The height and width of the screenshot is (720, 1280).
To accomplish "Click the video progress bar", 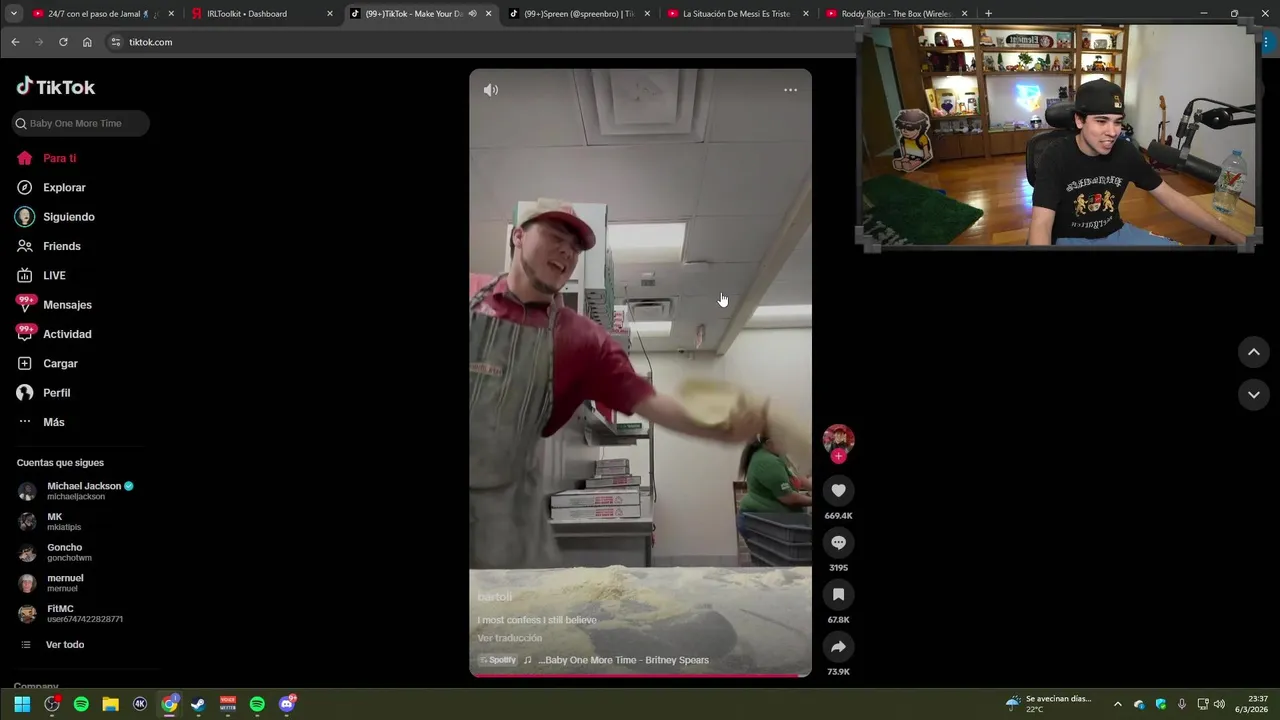I will coord(640,675).
